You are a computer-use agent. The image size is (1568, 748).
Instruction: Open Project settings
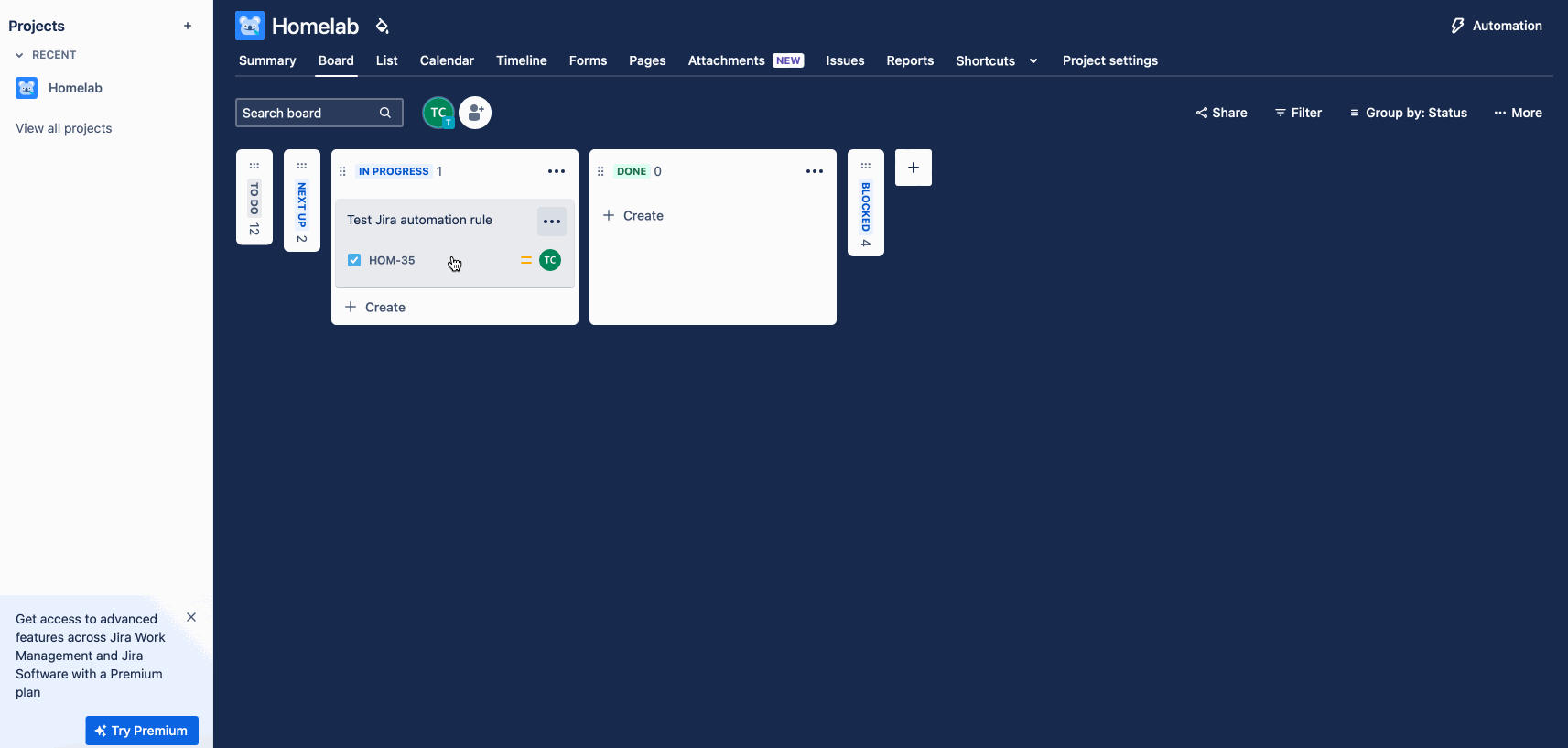pyautogui.click(x=1110, y=60)
